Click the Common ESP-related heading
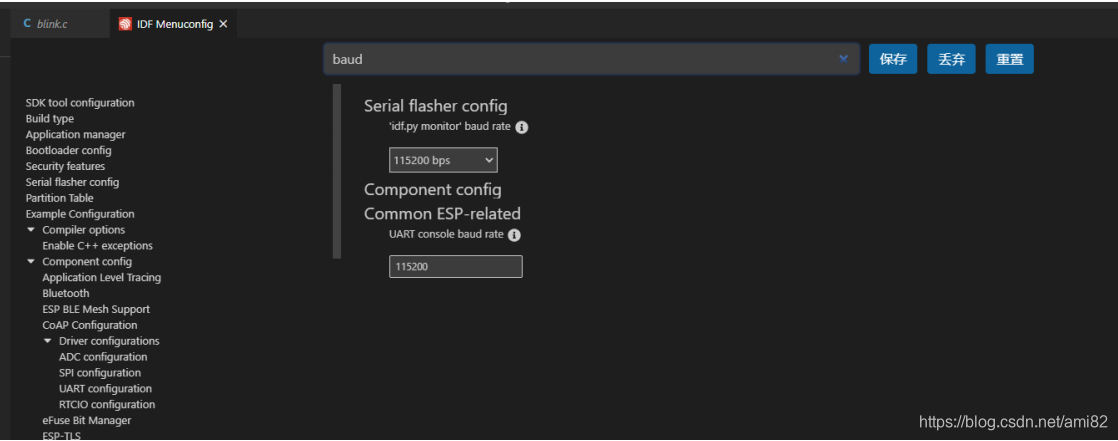This screenshot has width=1118, height=441. (442, 214)
